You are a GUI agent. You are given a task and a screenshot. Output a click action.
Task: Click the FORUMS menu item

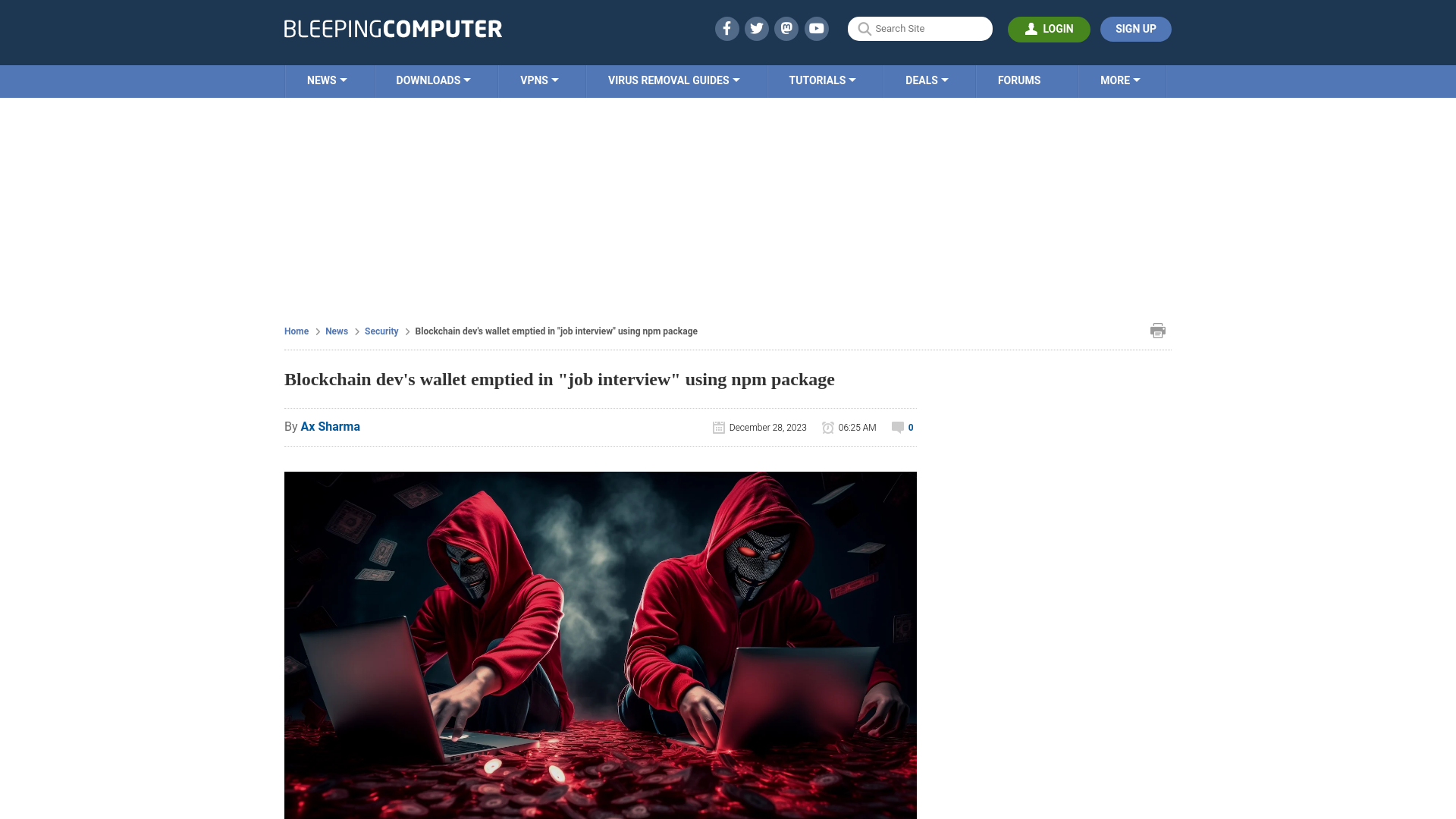coord(1018,80)
